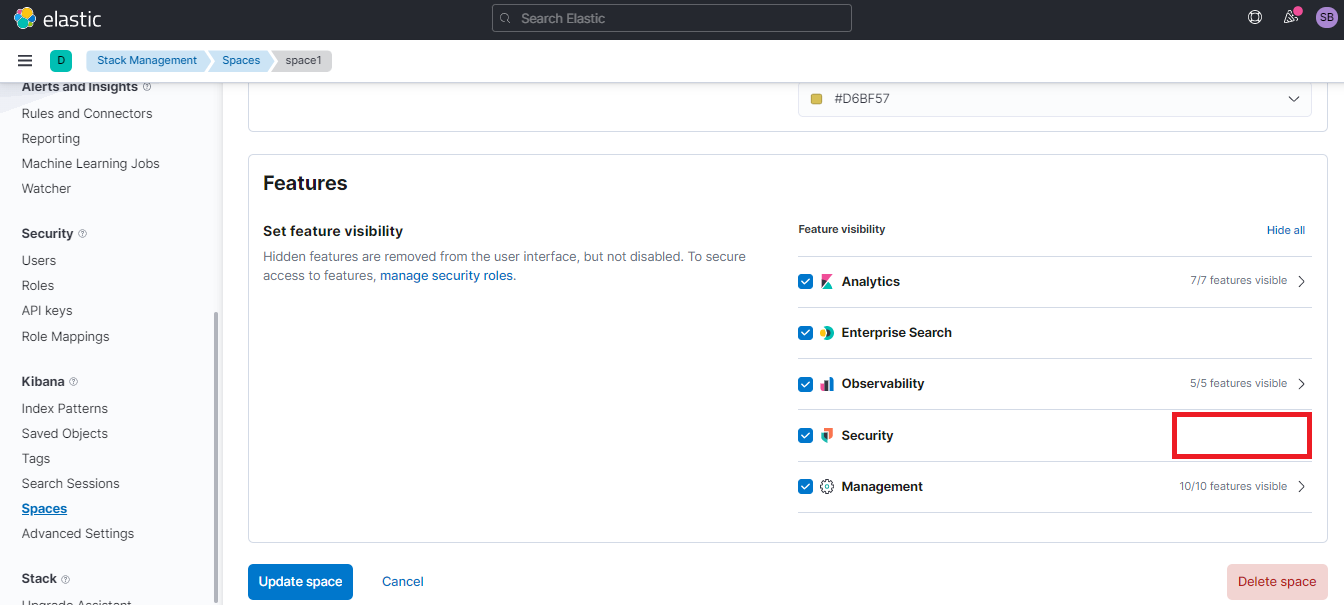Click the Cancel link
1344x605 pixels.
click(403, 582)
